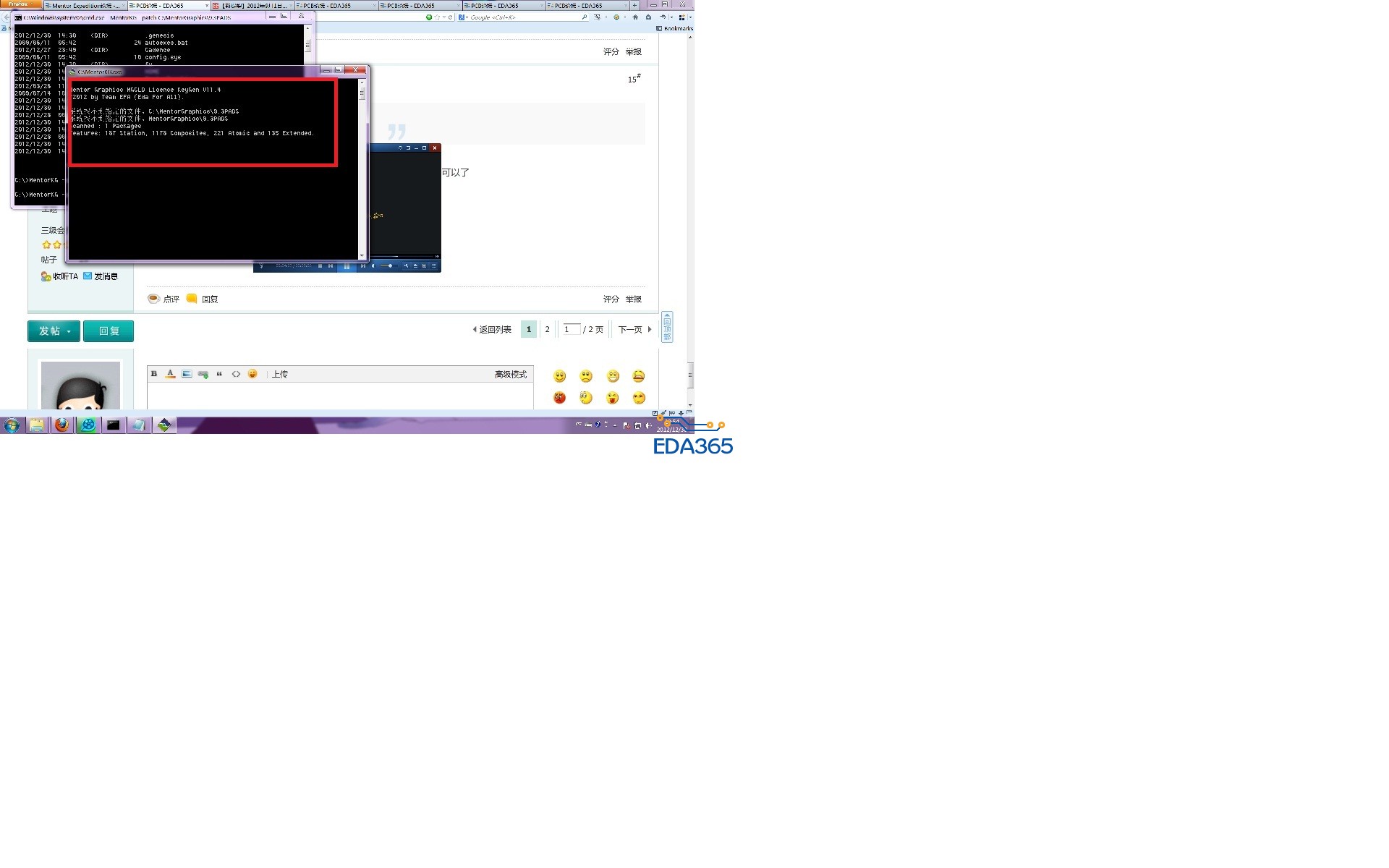Go to page 2 of thread
This screenshot has height=868, width=1389.
[x=547, y=329]
